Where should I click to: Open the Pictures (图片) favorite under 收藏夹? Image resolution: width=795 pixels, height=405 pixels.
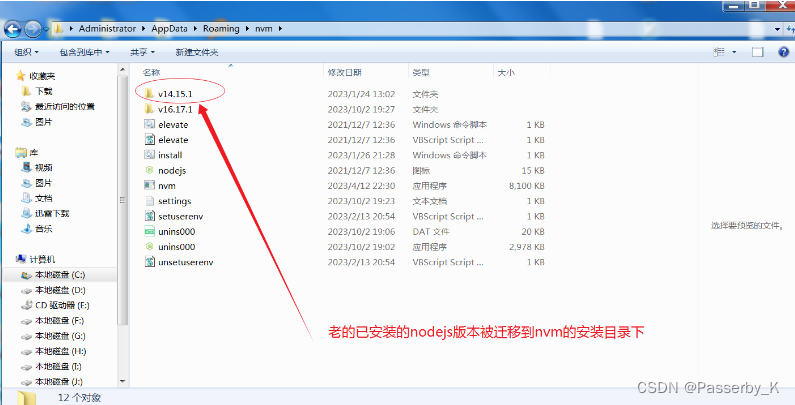[44, 122]
